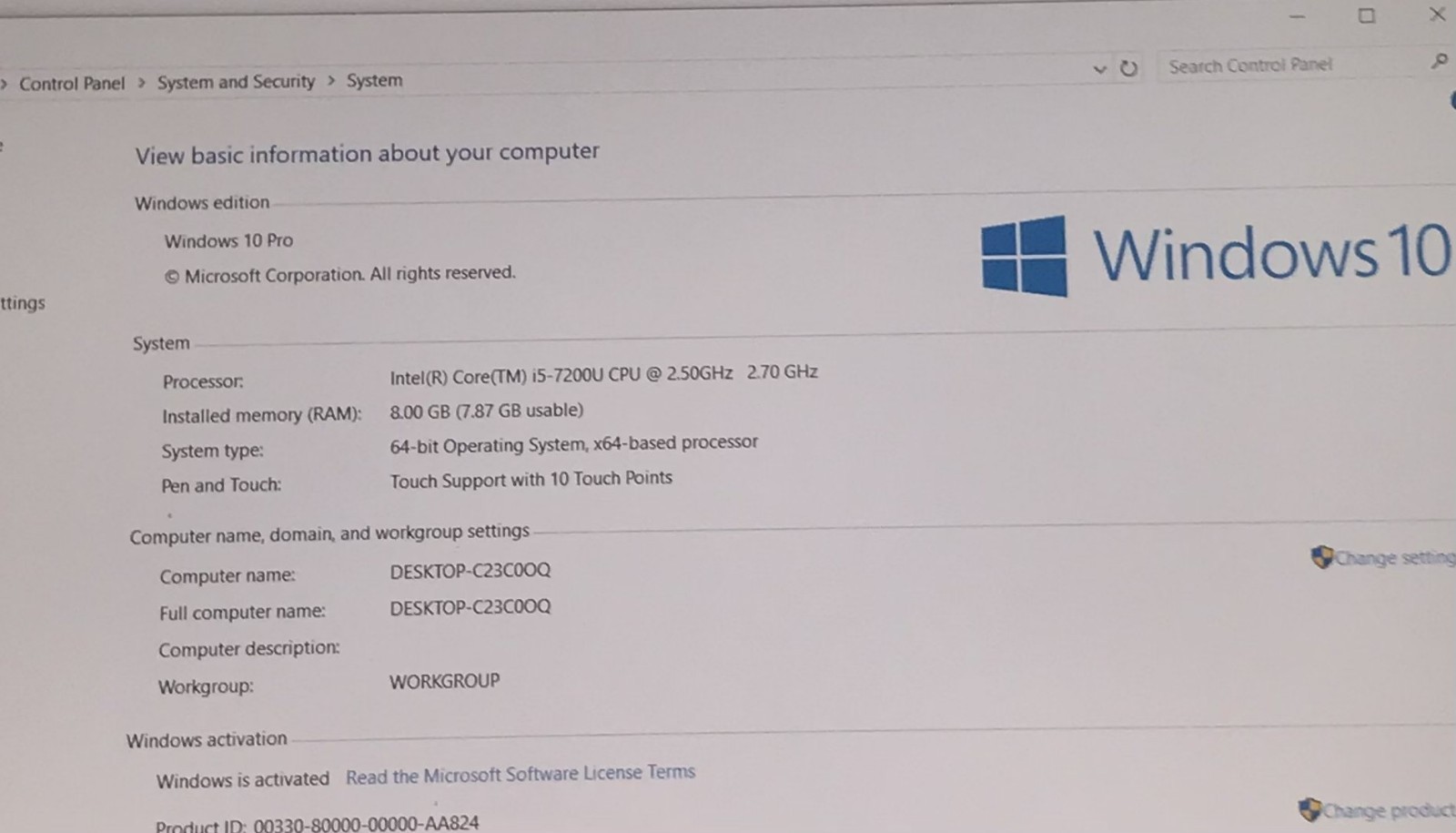1456x833 pixels.
Task: Click shield icon beside Change product key
Action: pos(1309,809)
